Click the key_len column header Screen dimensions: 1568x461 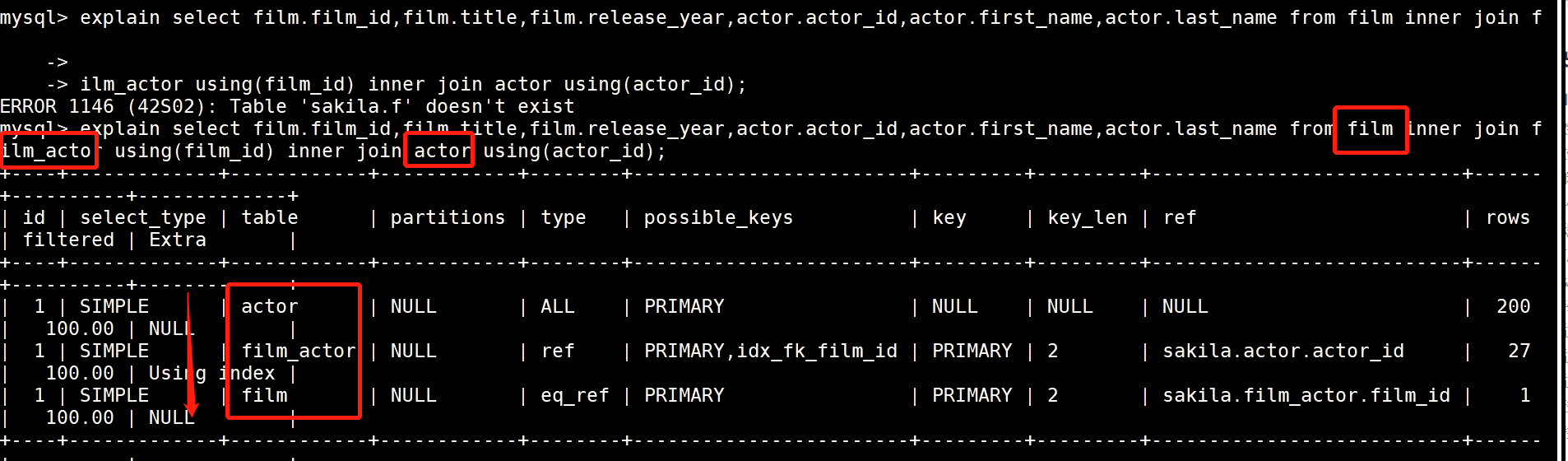pyautogui.click(x=1087, y=217)
